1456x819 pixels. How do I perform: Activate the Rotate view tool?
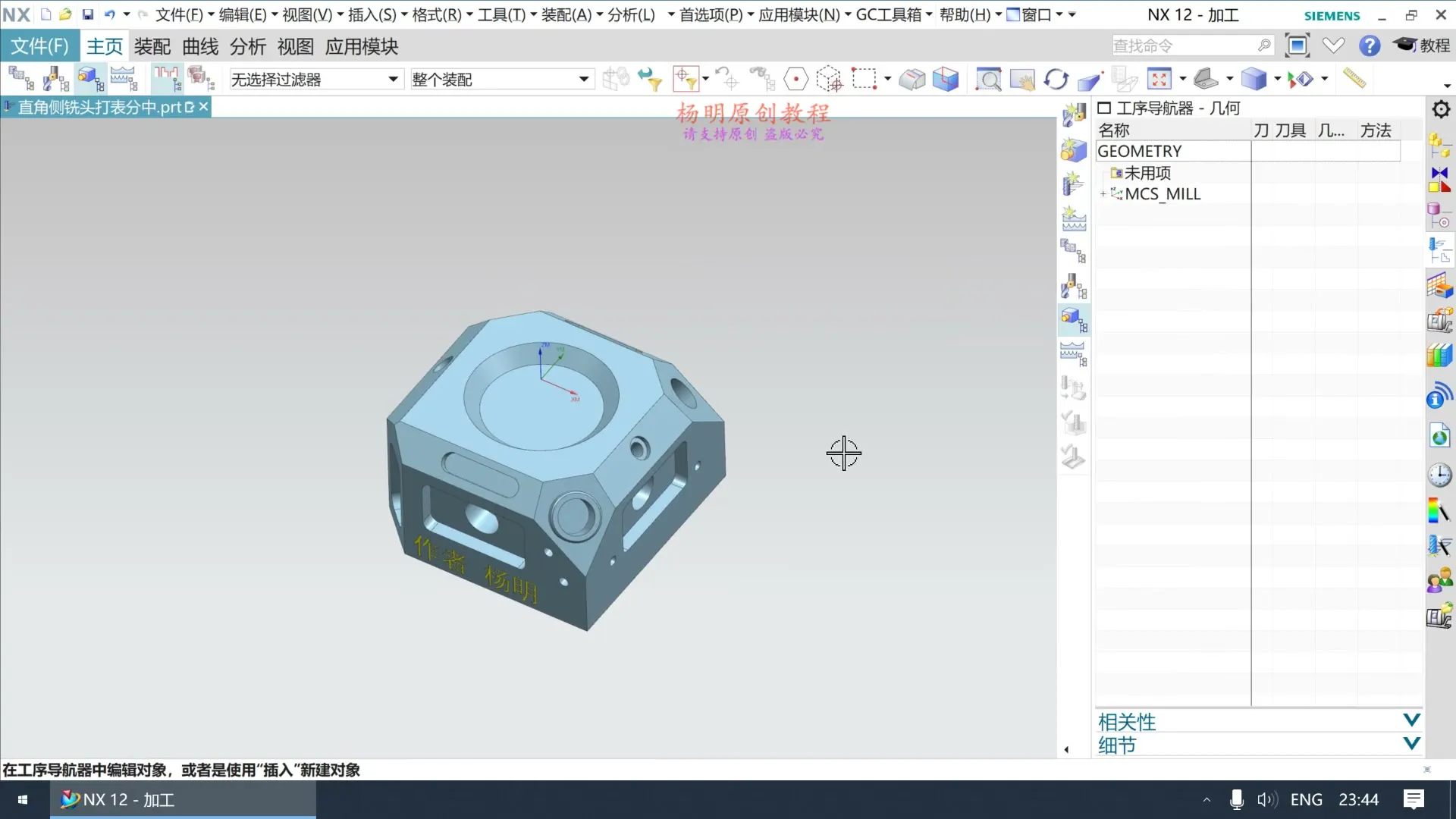(x=1056, y=79)
